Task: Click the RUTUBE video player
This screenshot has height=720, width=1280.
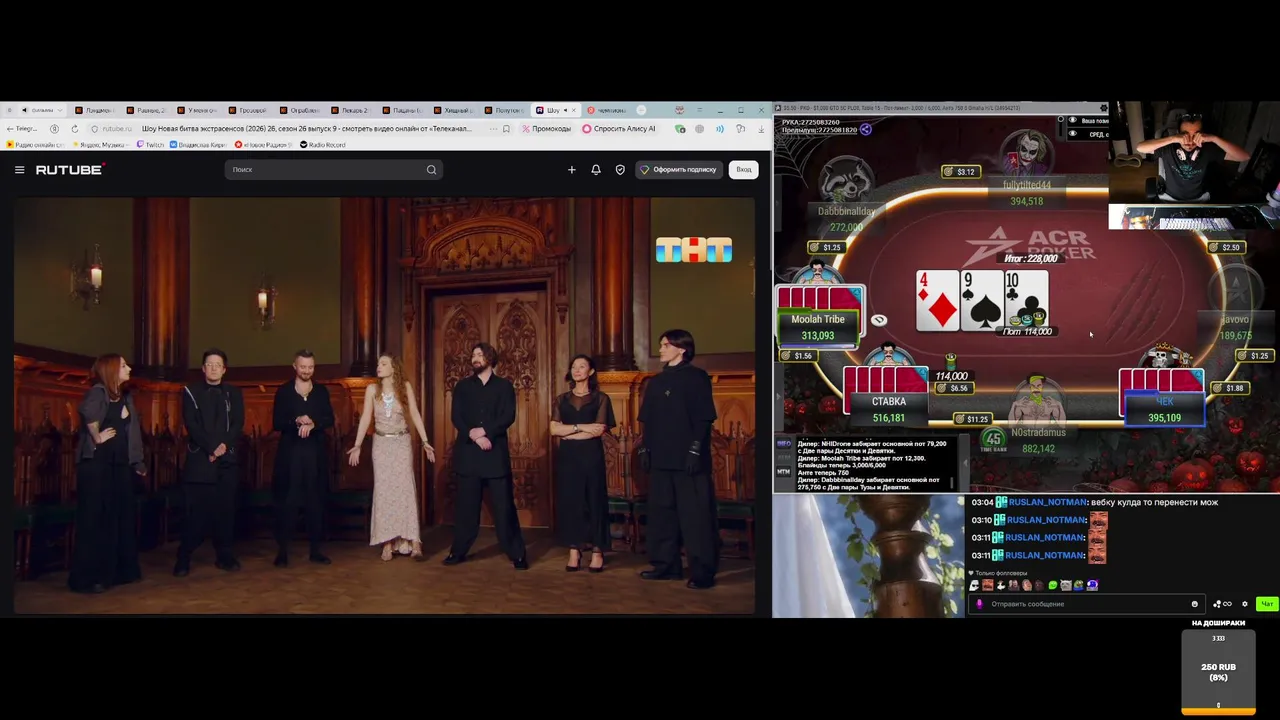Action: (x=385, y=405)
